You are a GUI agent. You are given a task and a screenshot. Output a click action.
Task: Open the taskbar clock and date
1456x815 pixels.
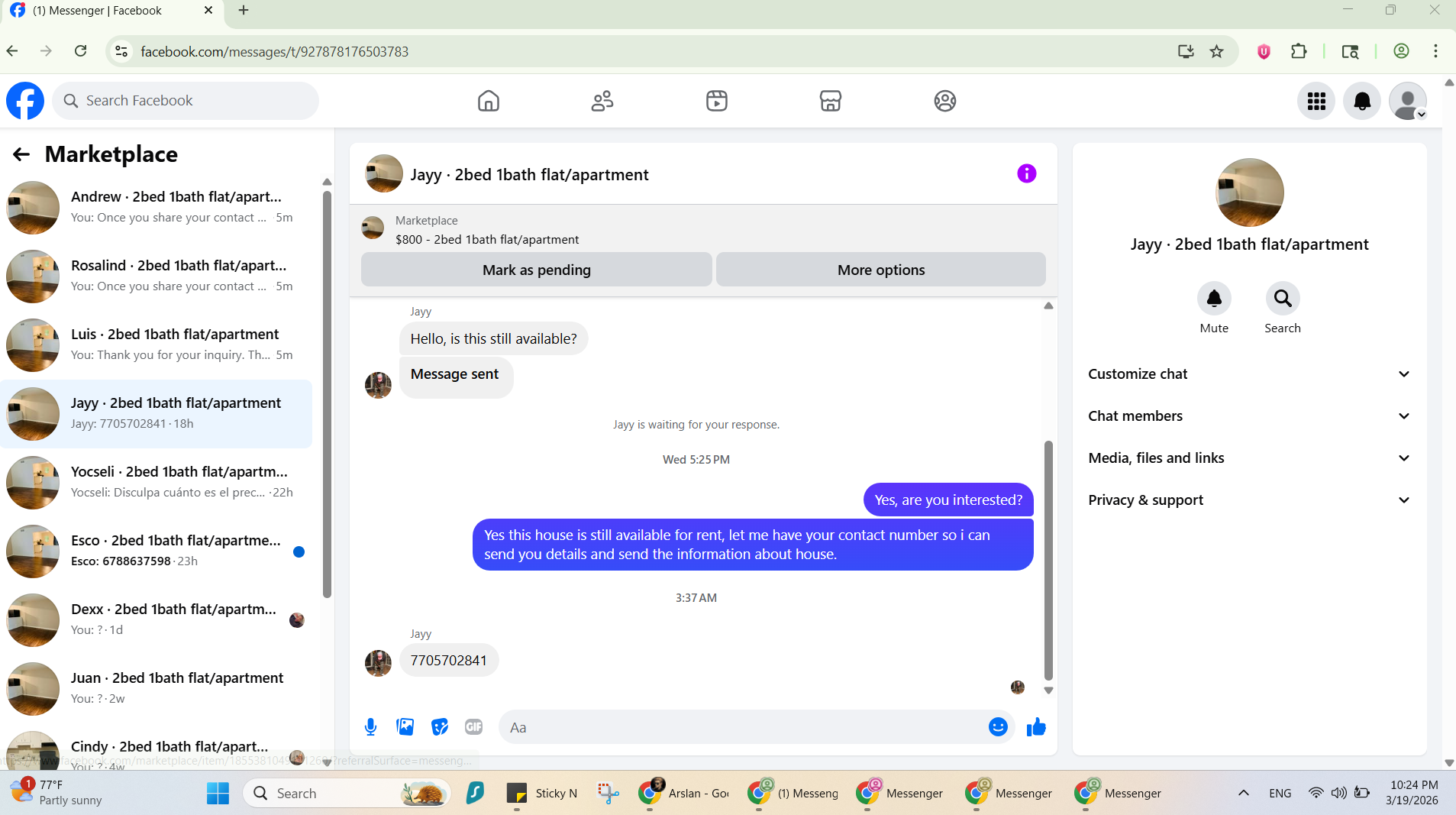[1413, 793]
